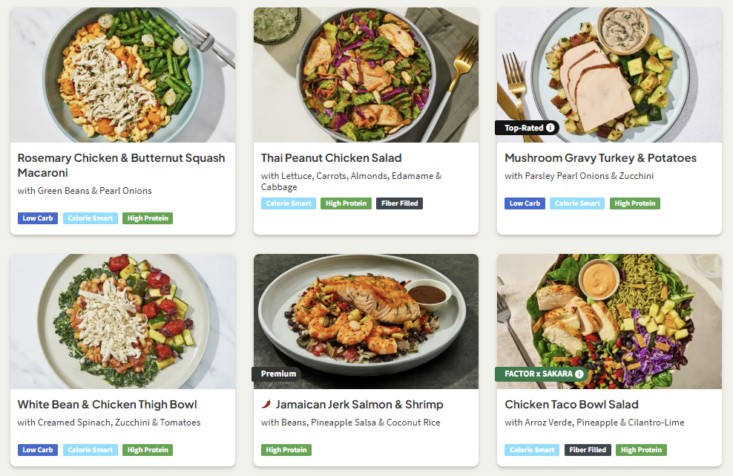This screenshot has height=476, width=733.
Task: Click the Premium badge on the salmon dish
Action: tap(279, 374)
